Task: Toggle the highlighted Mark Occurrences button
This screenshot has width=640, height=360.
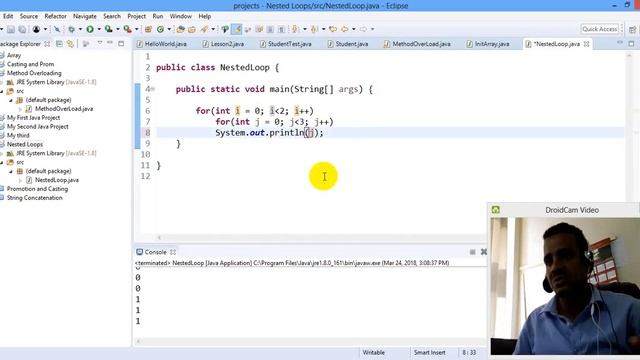Action: [x=236, y=29]
